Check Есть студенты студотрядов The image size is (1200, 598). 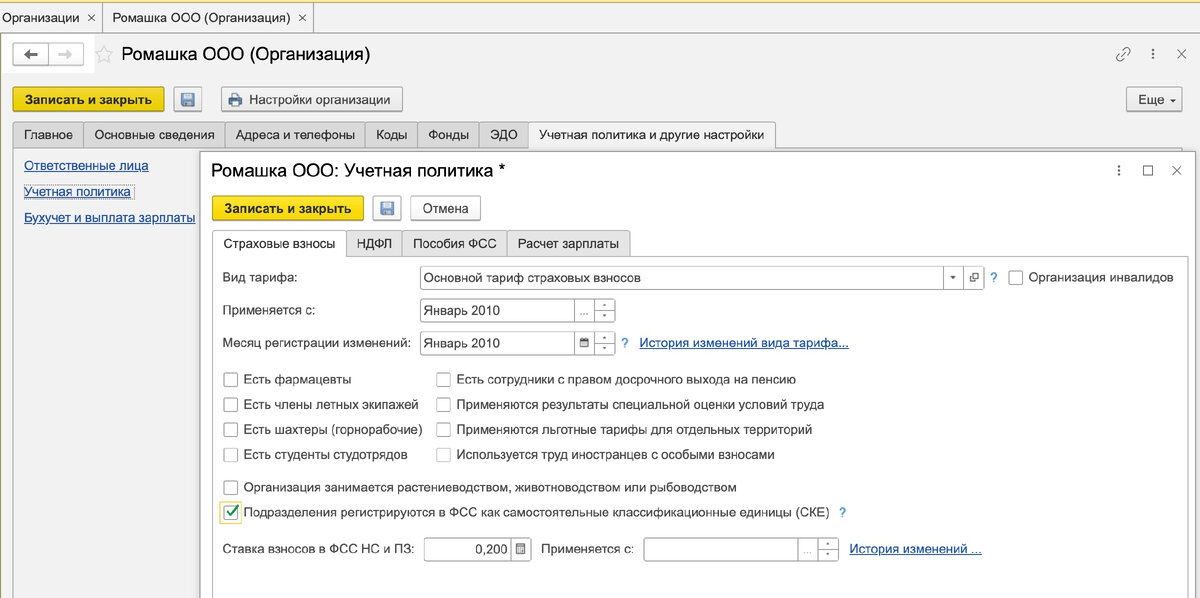coord(231,455)
